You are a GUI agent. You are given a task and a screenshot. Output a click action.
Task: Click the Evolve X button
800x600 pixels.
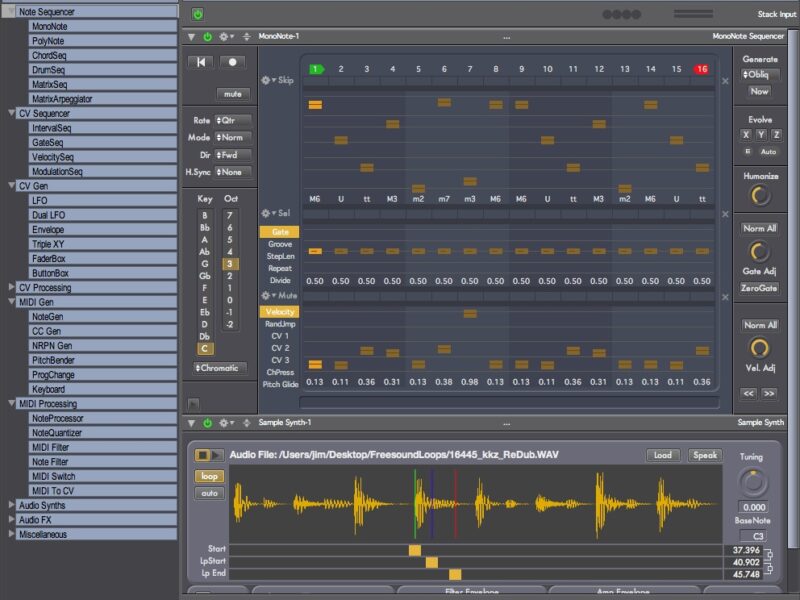745,134
